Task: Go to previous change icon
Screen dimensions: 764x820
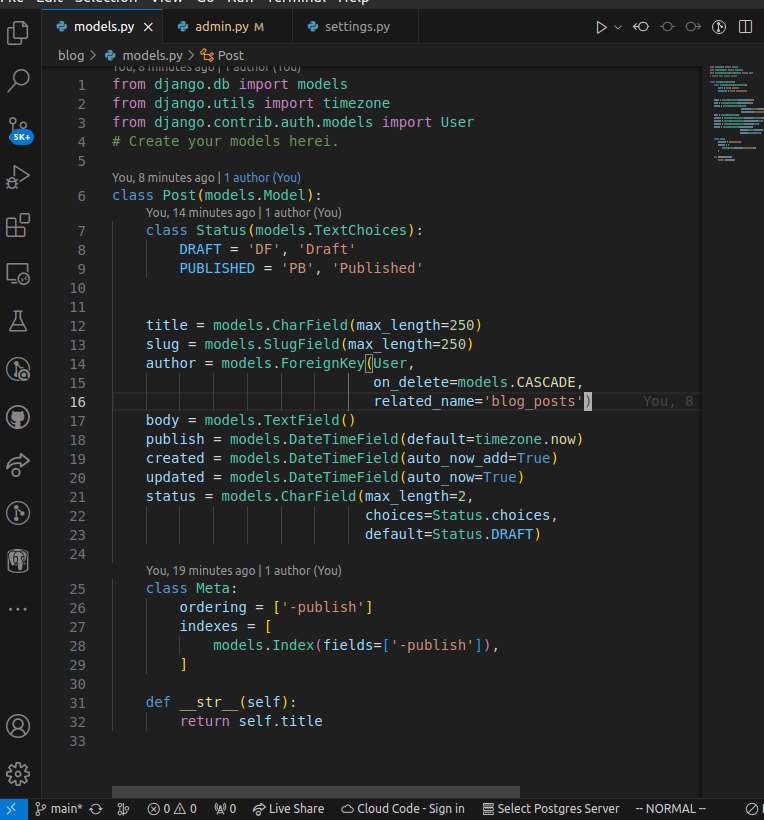Action: pos(641,27)
